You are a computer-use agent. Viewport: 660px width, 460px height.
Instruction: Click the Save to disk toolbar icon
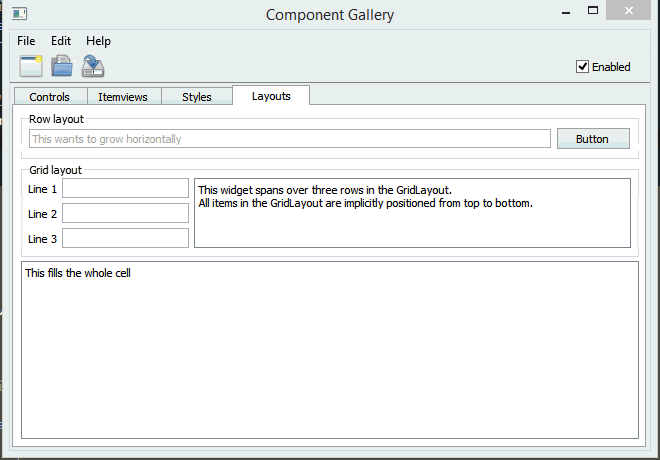point(93,66)
